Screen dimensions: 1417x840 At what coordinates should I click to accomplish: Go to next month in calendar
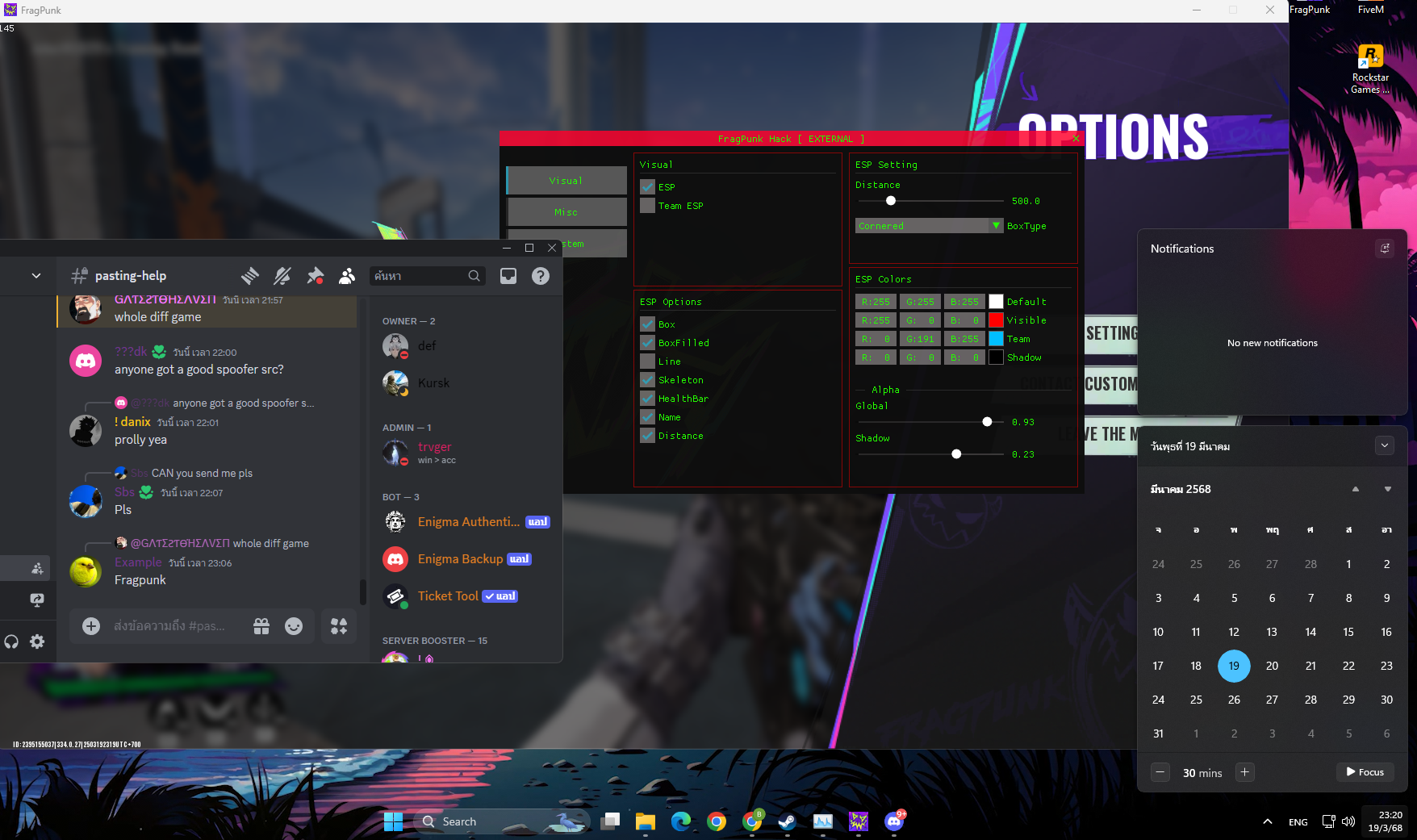(1388, 489)
